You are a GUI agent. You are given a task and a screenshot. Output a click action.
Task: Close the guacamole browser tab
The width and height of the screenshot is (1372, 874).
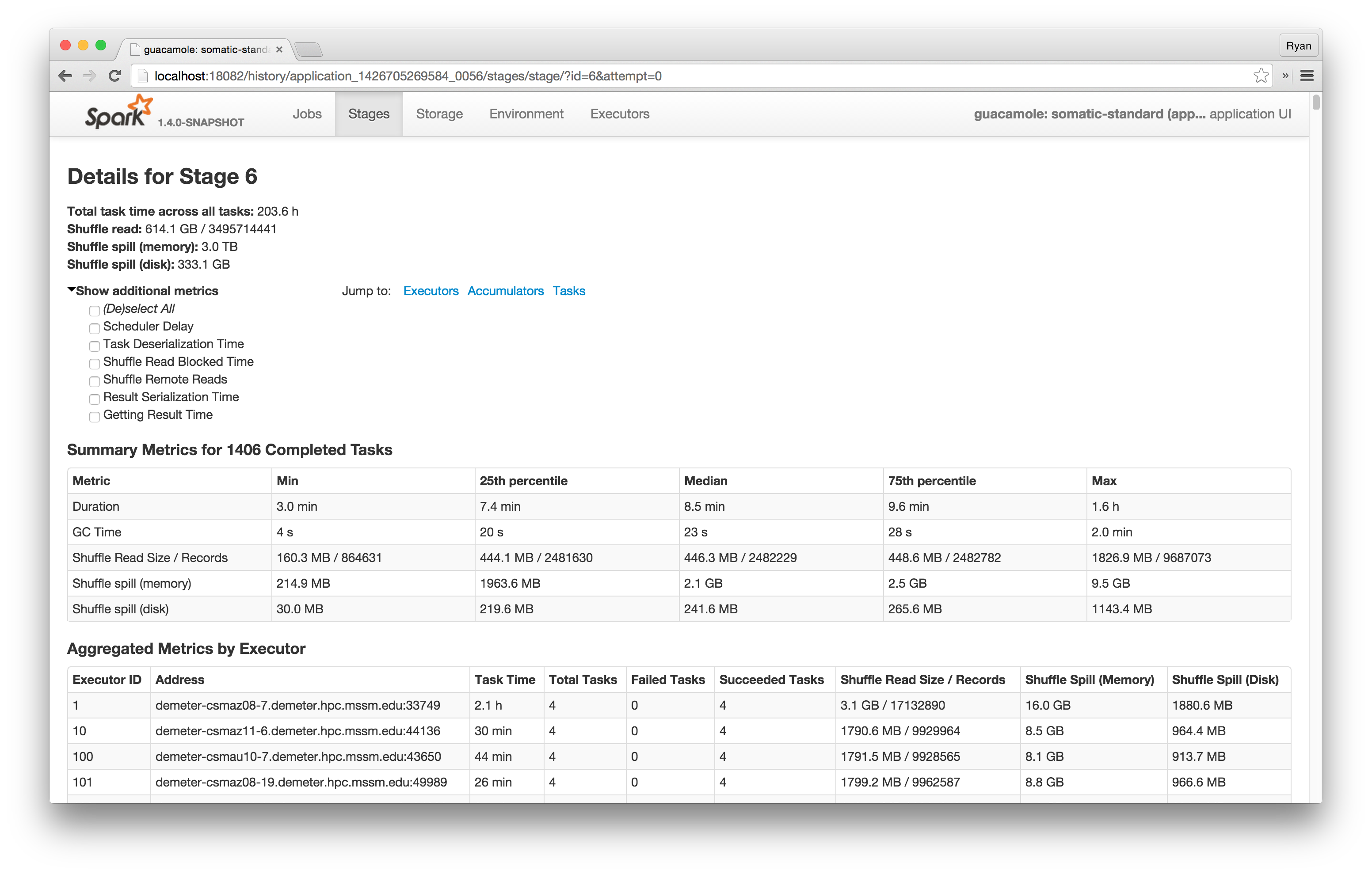279,49
